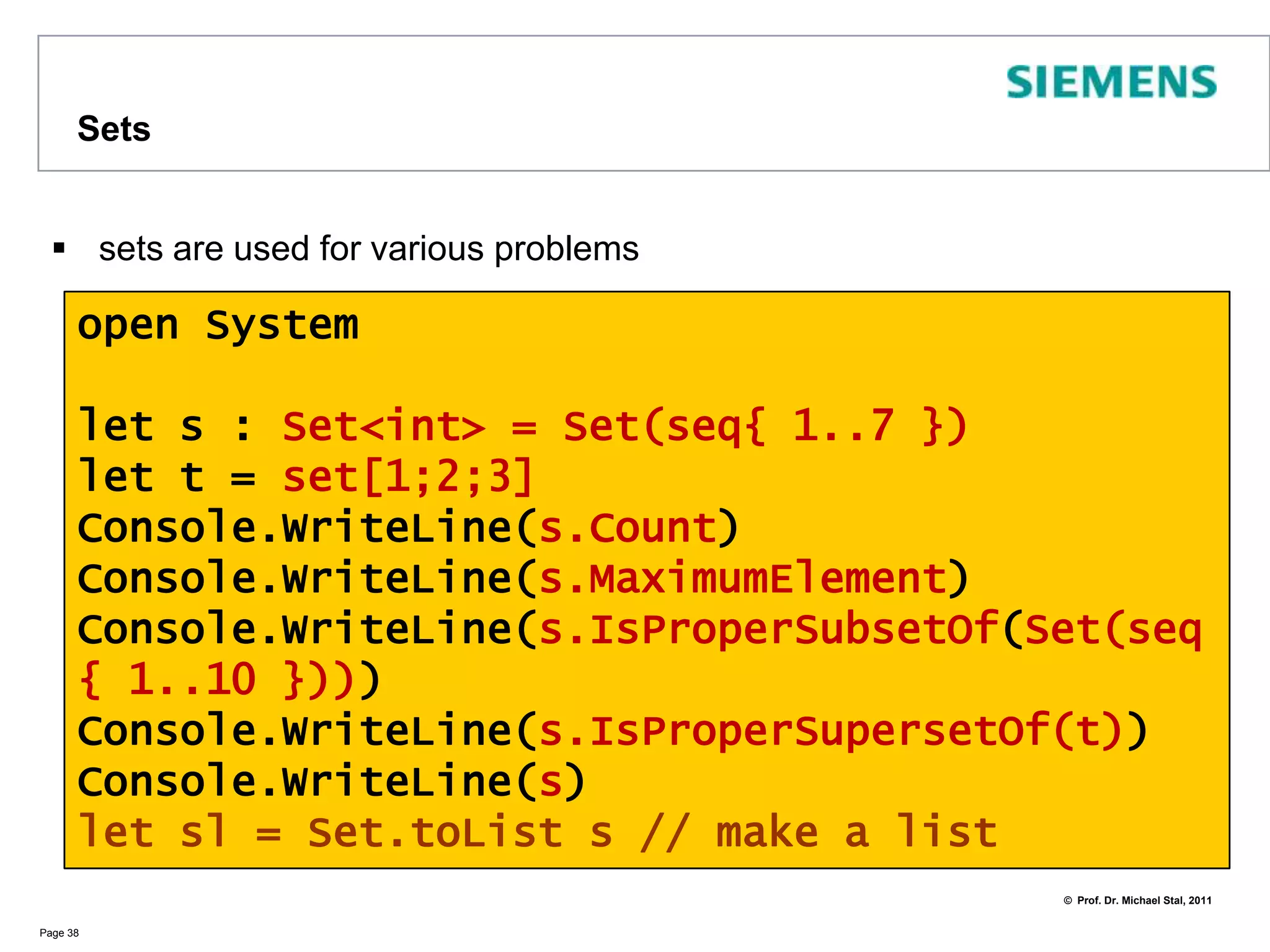
Task: Click the red 'Set<int>' type annotation
Action: [383, 426]
